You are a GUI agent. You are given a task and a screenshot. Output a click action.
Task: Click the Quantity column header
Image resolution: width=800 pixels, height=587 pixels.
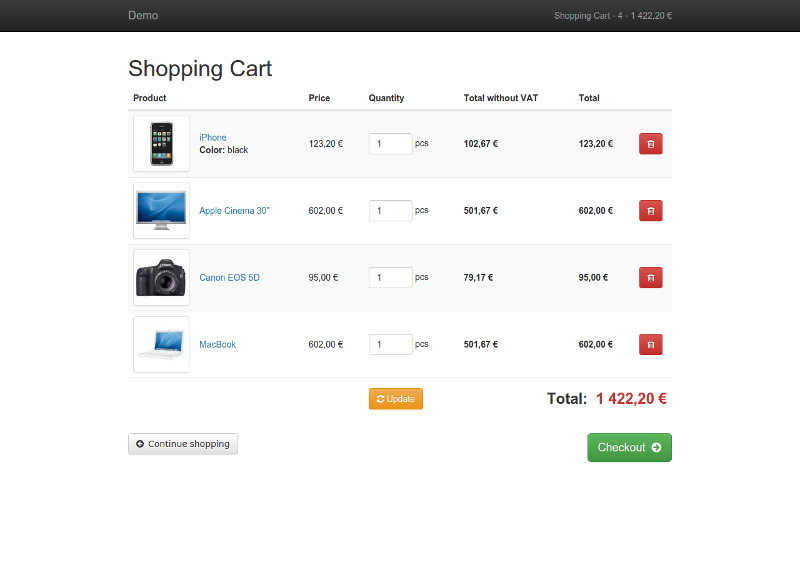386,98
